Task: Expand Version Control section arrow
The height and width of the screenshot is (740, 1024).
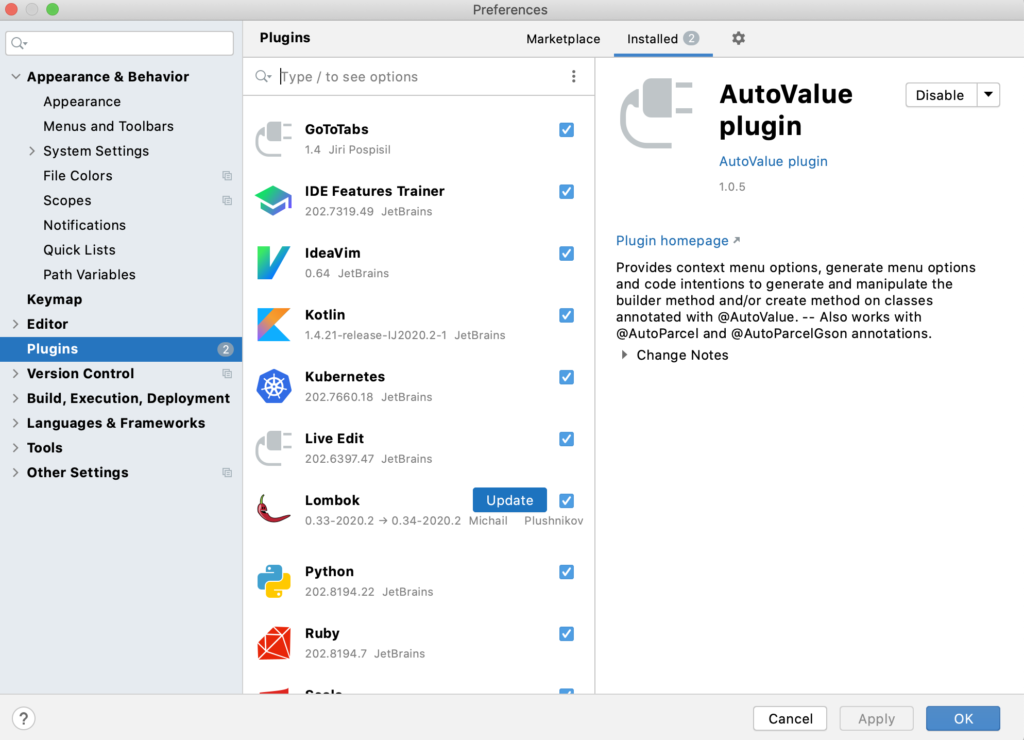Action: [x=16, y=374]
